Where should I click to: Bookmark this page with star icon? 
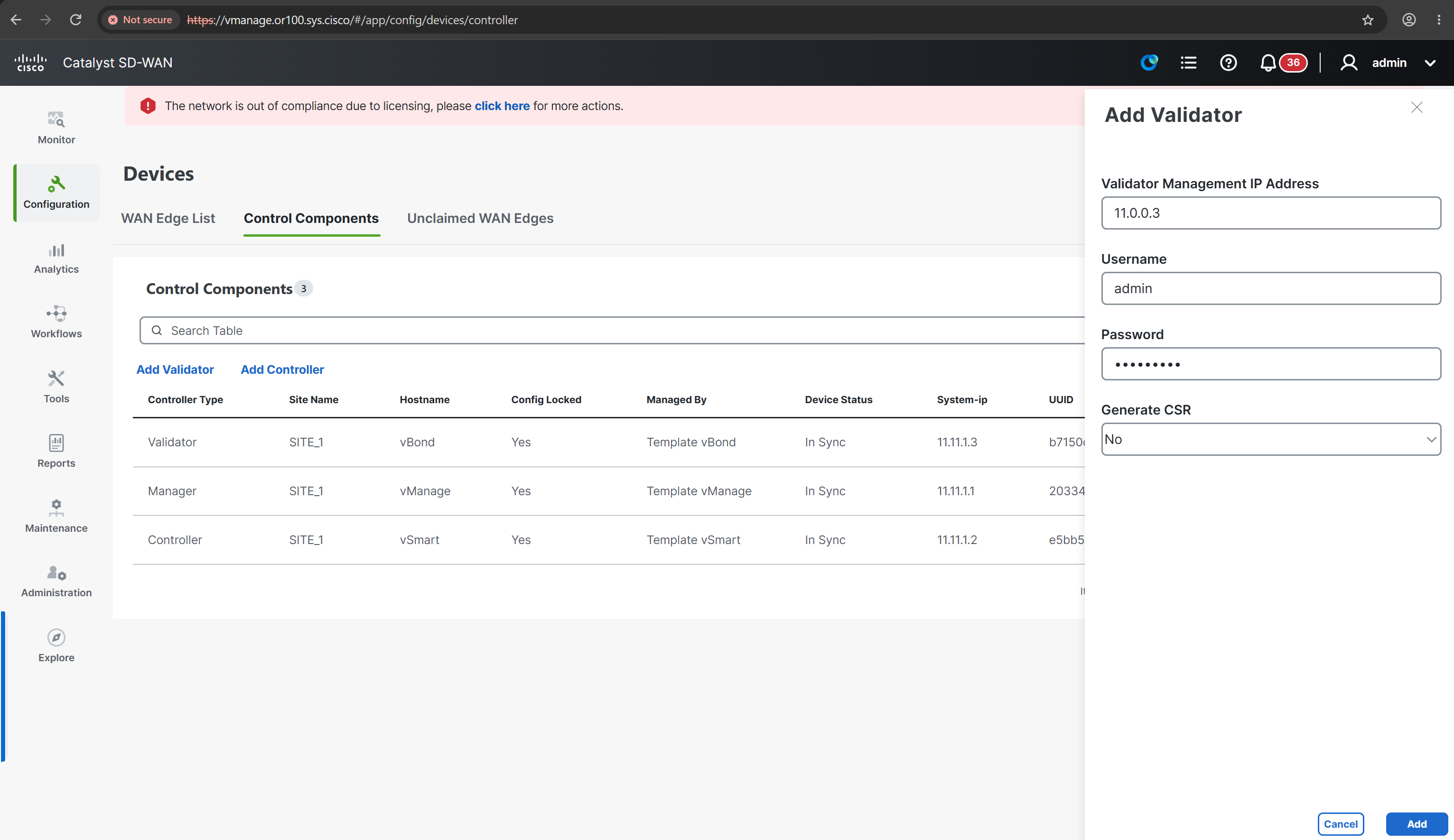click(x=1368, y=20)
